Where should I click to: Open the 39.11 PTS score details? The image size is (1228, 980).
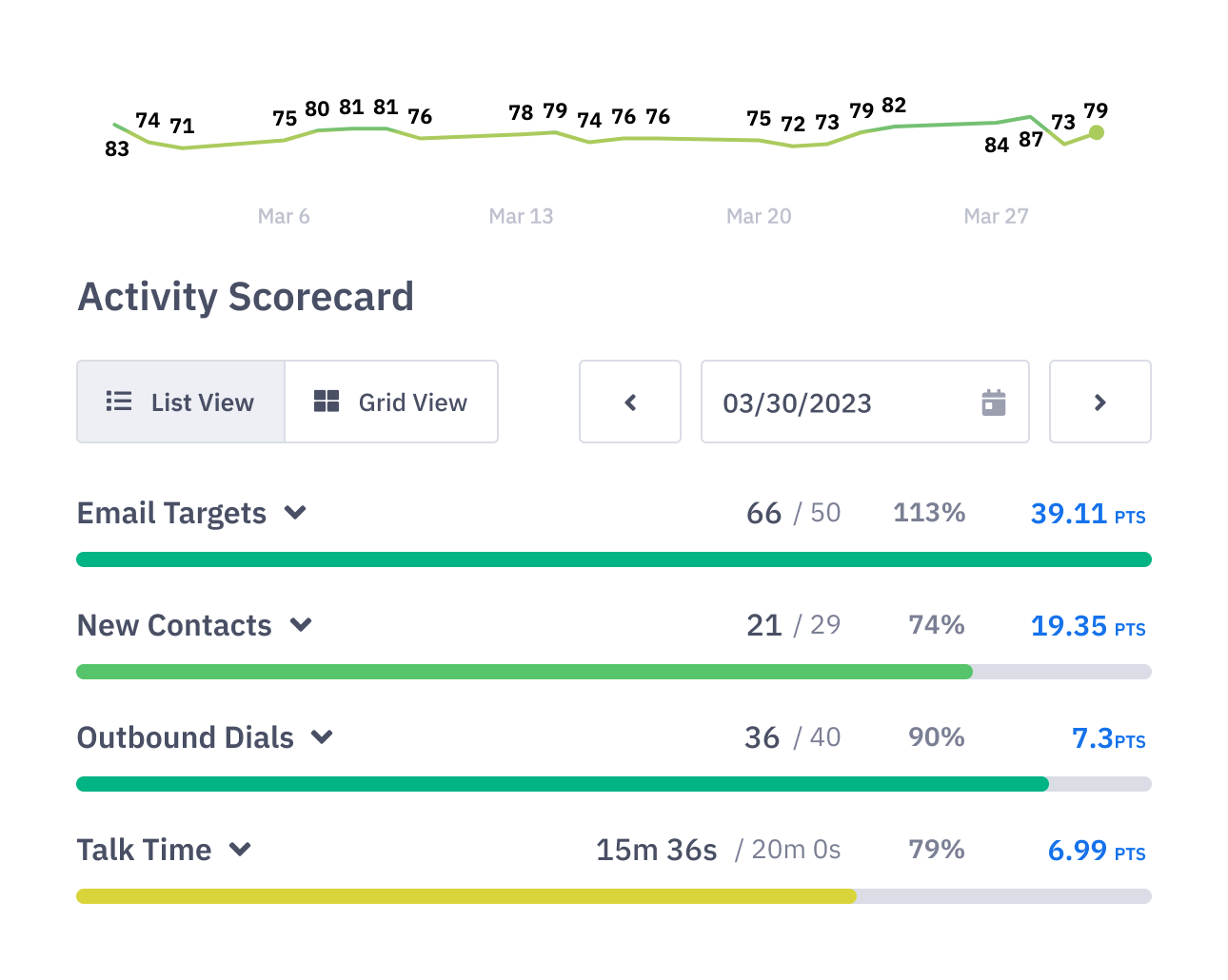1086,514
